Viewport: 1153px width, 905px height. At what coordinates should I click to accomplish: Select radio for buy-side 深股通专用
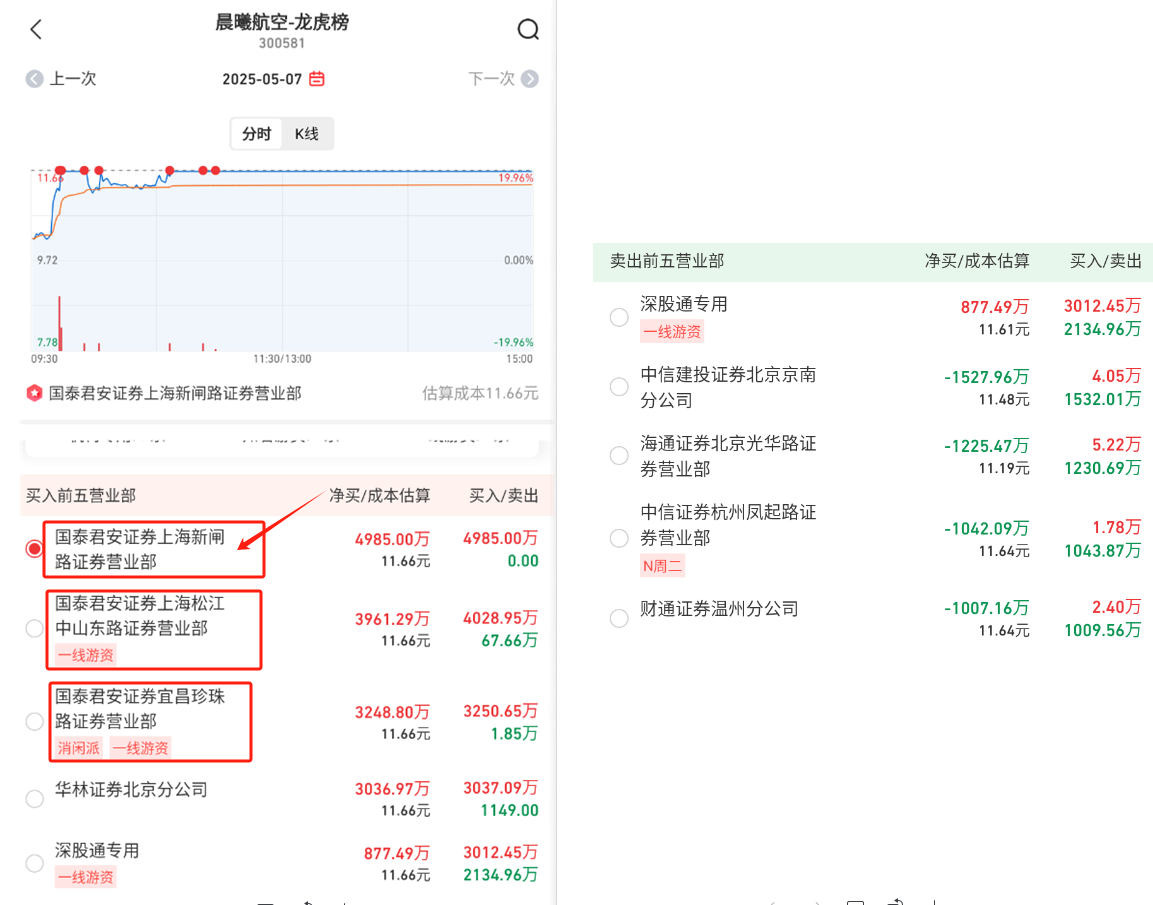point(34,863)
